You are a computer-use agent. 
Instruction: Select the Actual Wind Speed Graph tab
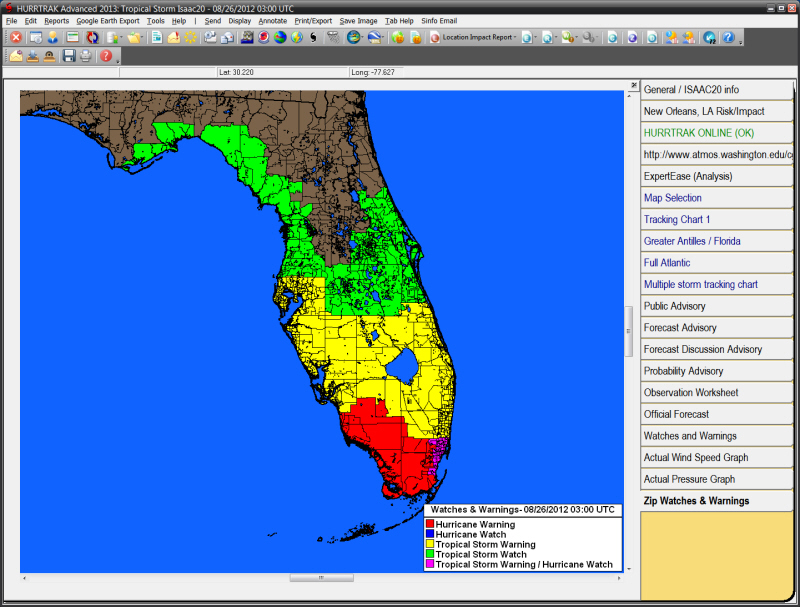tap(716, 458)
